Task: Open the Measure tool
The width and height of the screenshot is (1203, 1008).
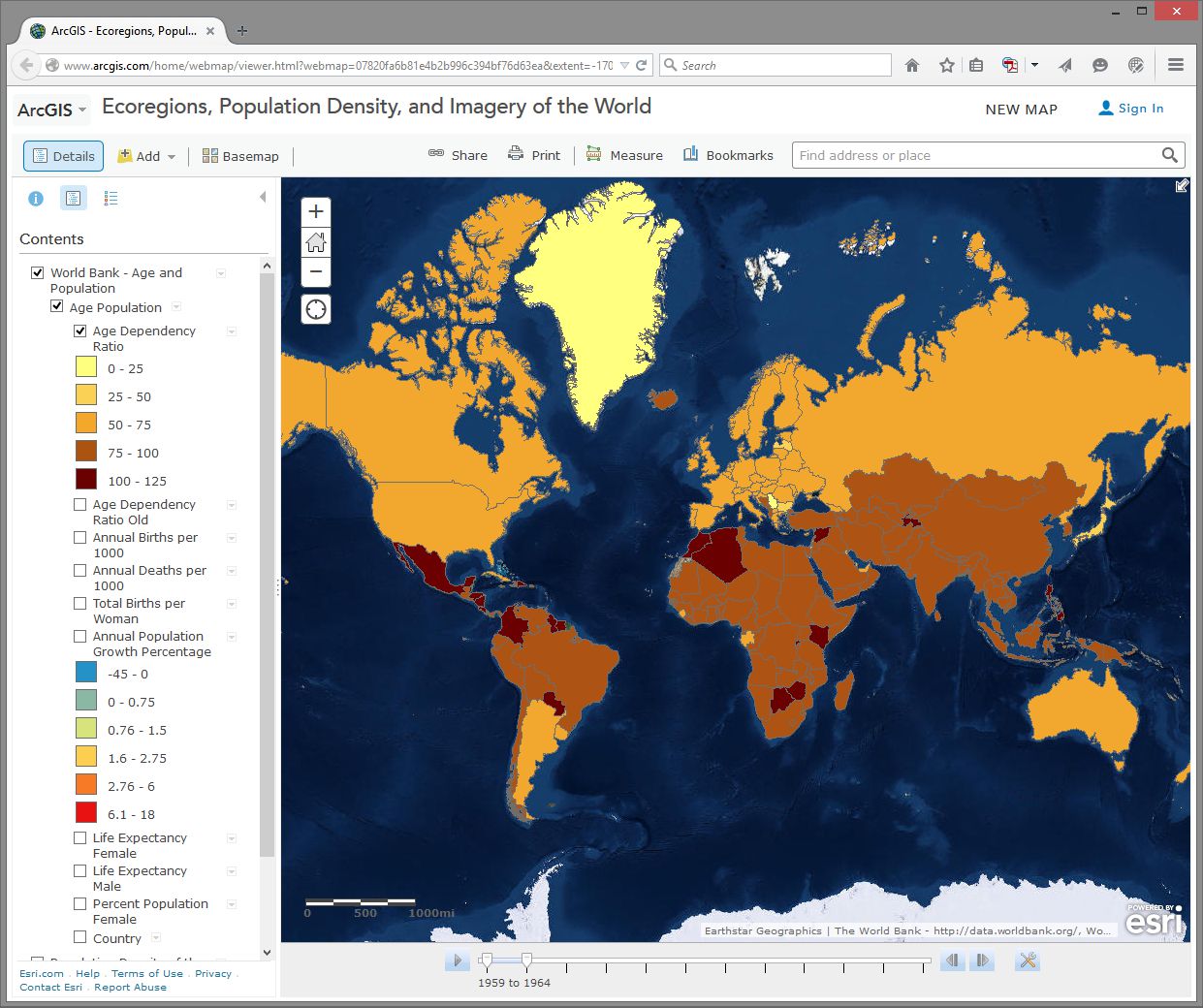Action: (624, 154)
